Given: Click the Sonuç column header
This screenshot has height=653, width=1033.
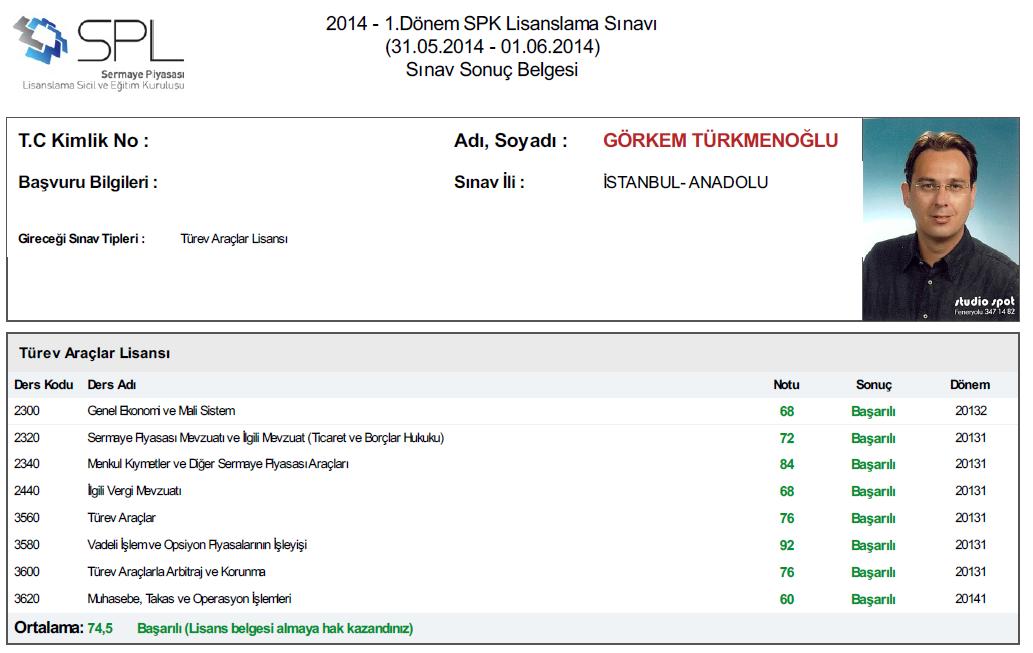Looking at the screenshot, I should click(x=874, y=385).
